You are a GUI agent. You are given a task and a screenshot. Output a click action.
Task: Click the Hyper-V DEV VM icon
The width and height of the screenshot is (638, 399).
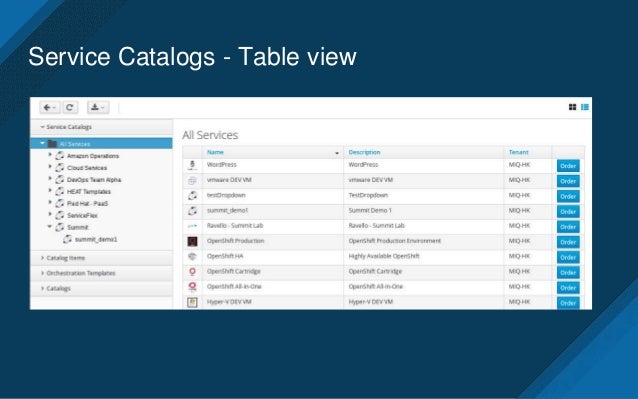(192, 302)
